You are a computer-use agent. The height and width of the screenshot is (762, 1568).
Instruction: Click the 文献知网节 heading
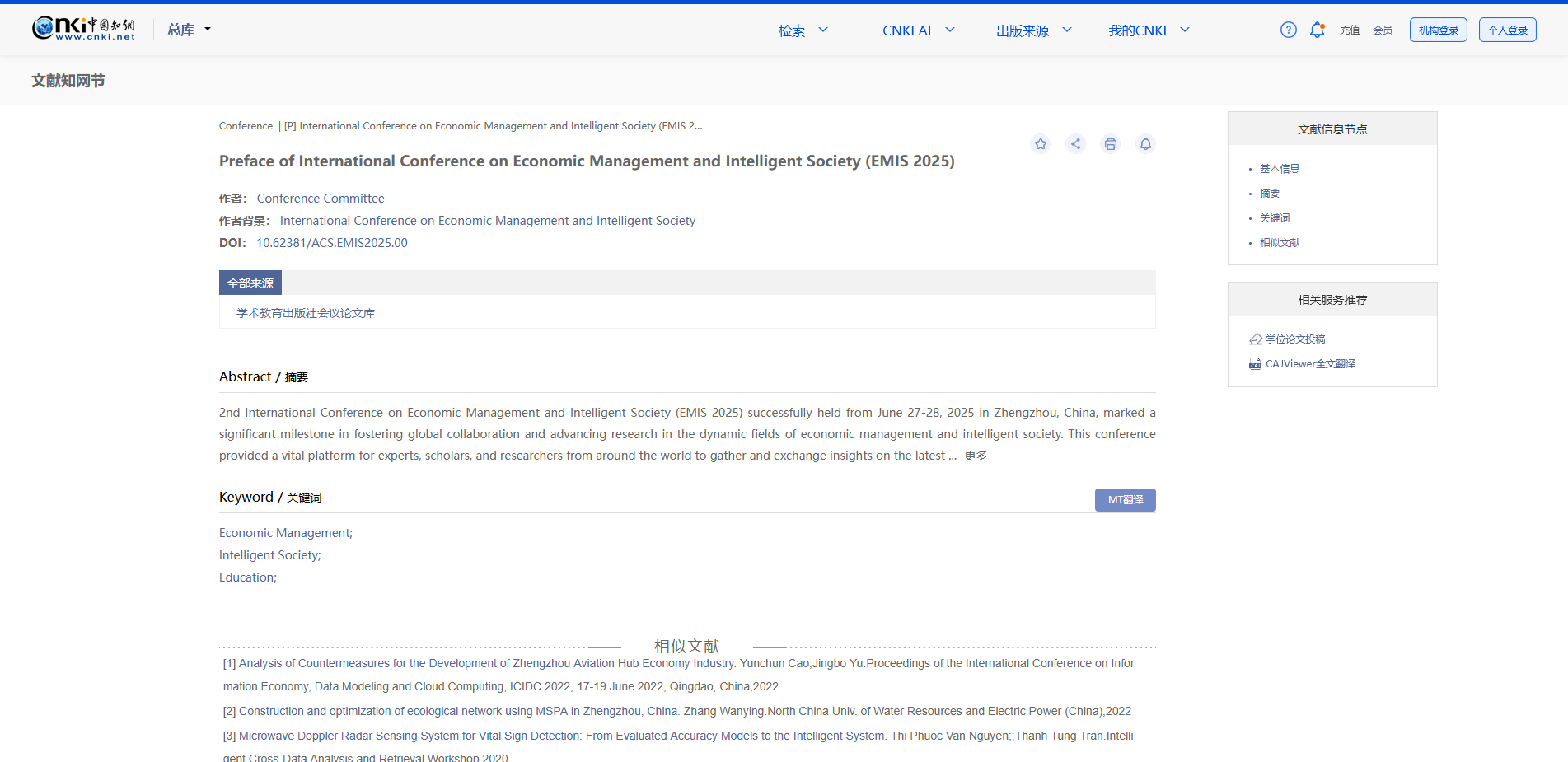pos(68,81)
